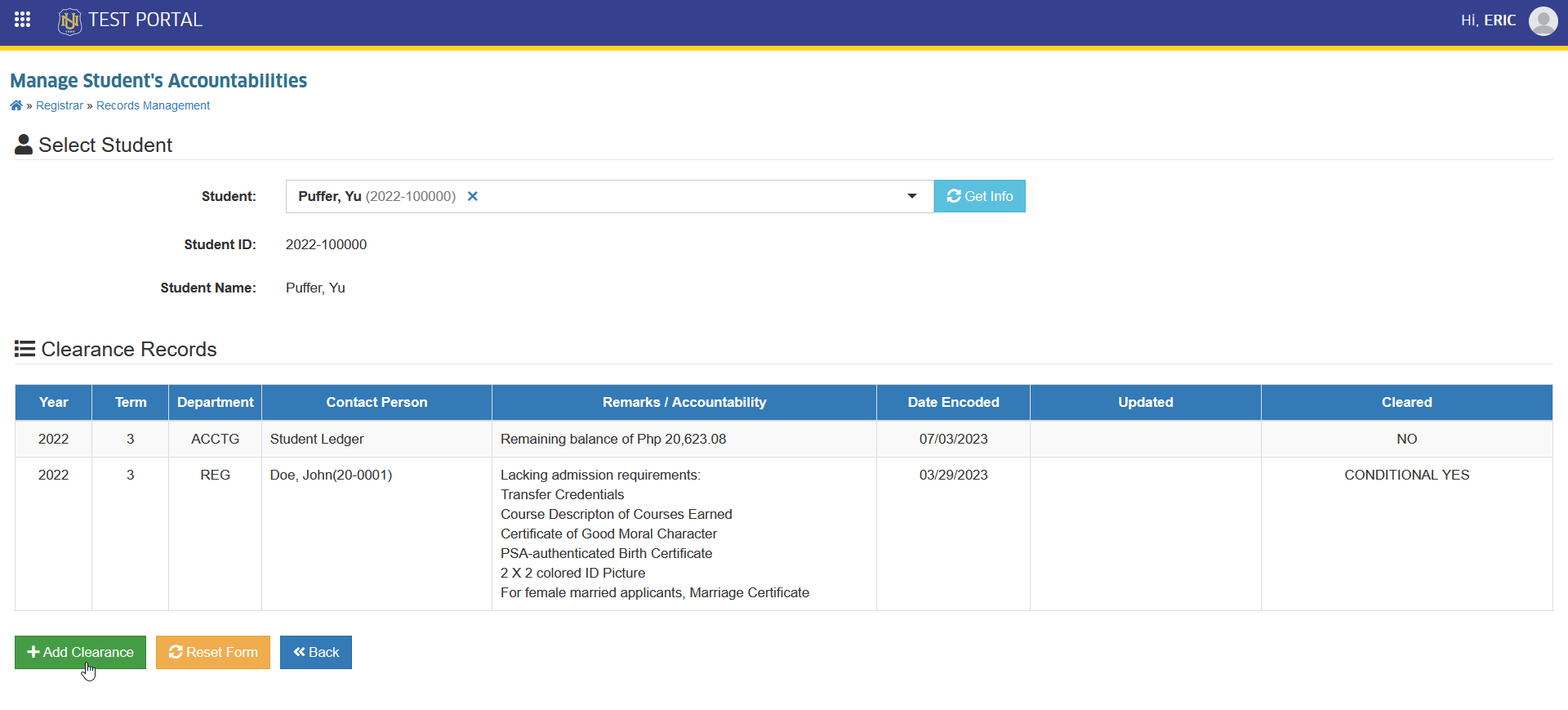Click the TEST PORTAL title
The height and width of the screenshot is (710, 1568).
point(145,20)
